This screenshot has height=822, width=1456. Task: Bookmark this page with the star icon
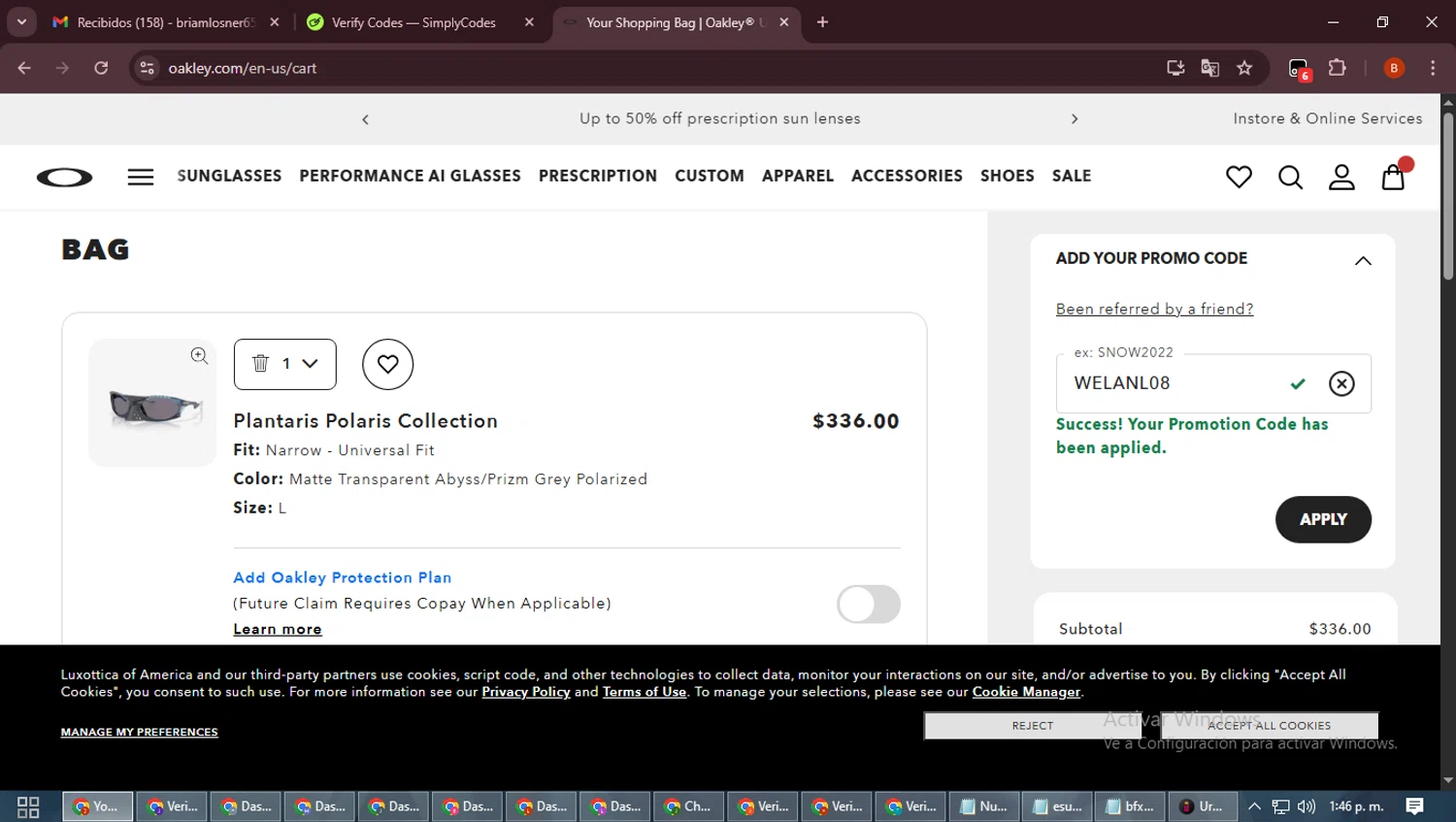point(1244,68)
